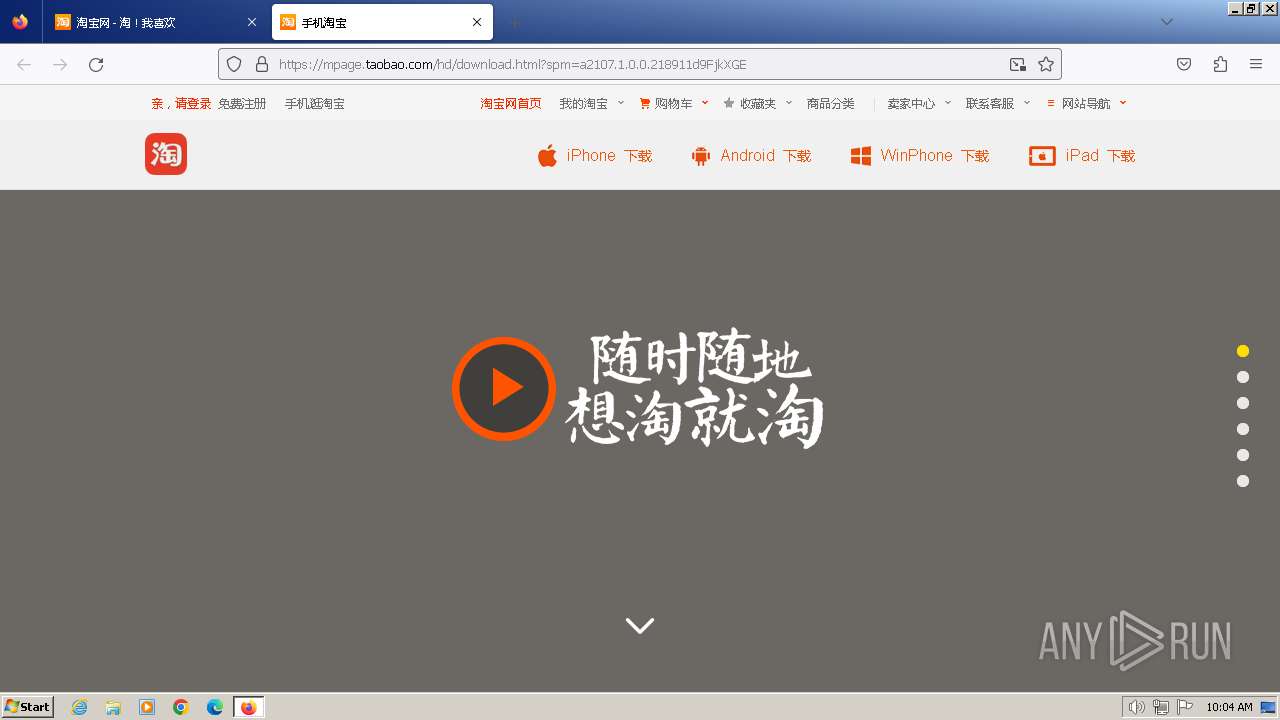Viewport: 1280px width, 720px height.
Task: Click 免费注册 registration link
Action: [x=242, y=103]
